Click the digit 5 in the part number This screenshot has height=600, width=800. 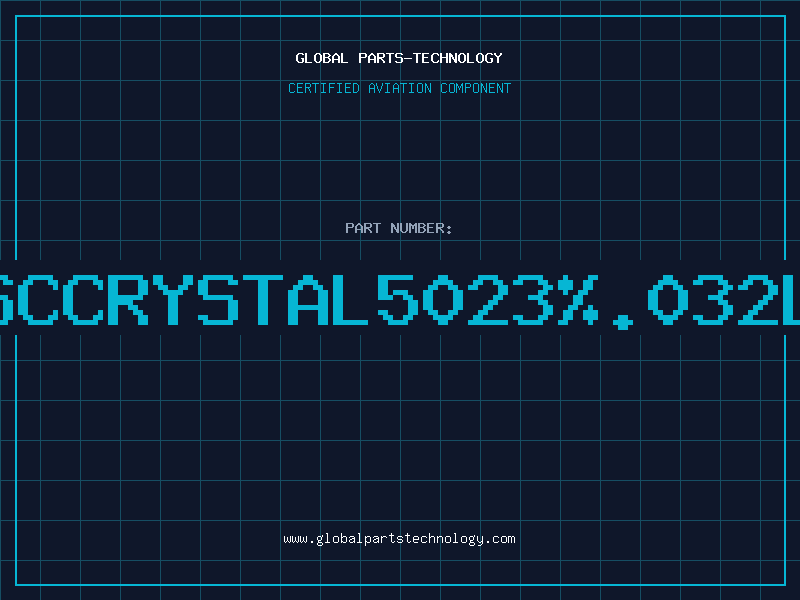[398, 298]
